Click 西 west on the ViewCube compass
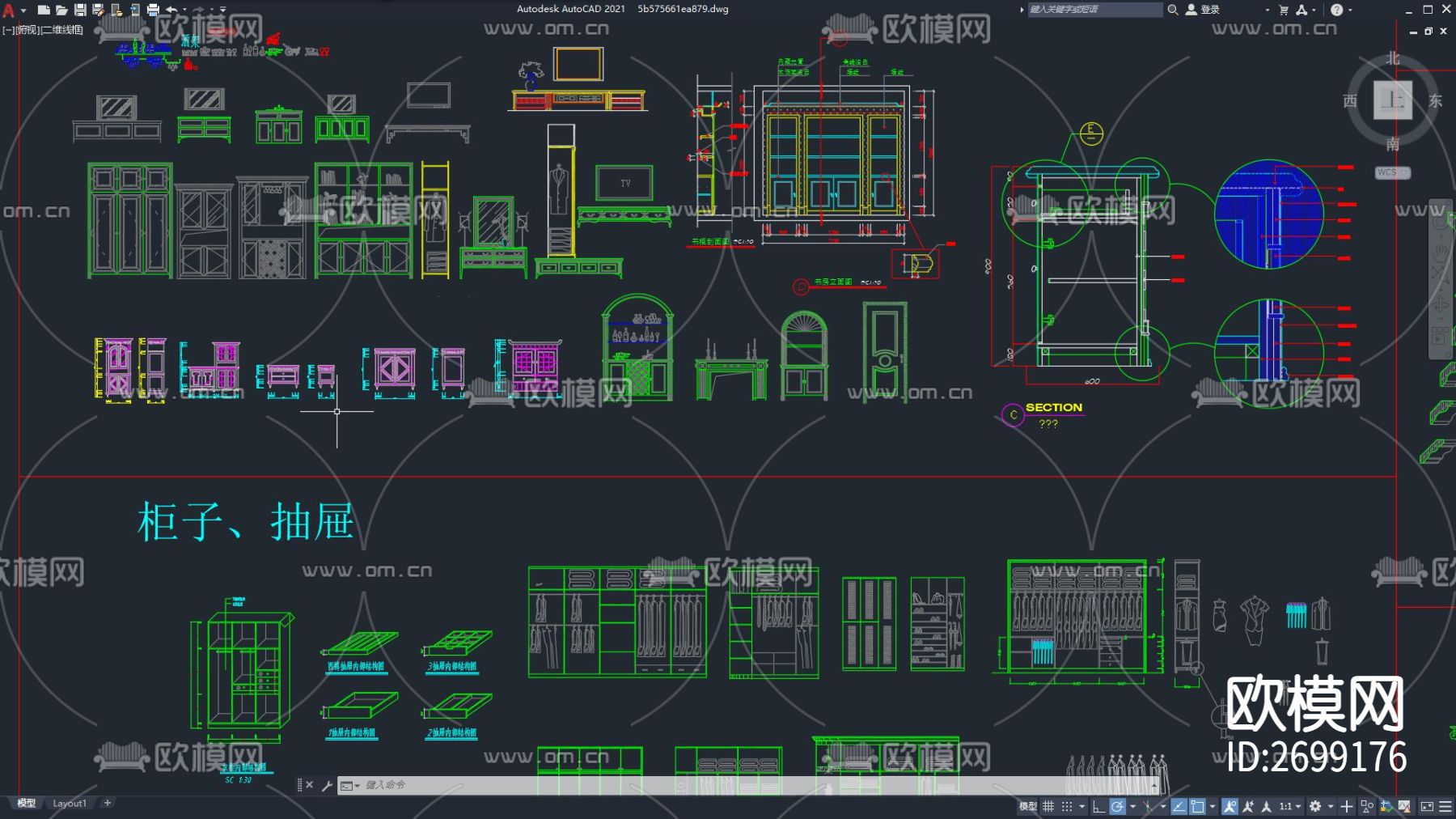1456x819 pixels. click(1349, 100)
